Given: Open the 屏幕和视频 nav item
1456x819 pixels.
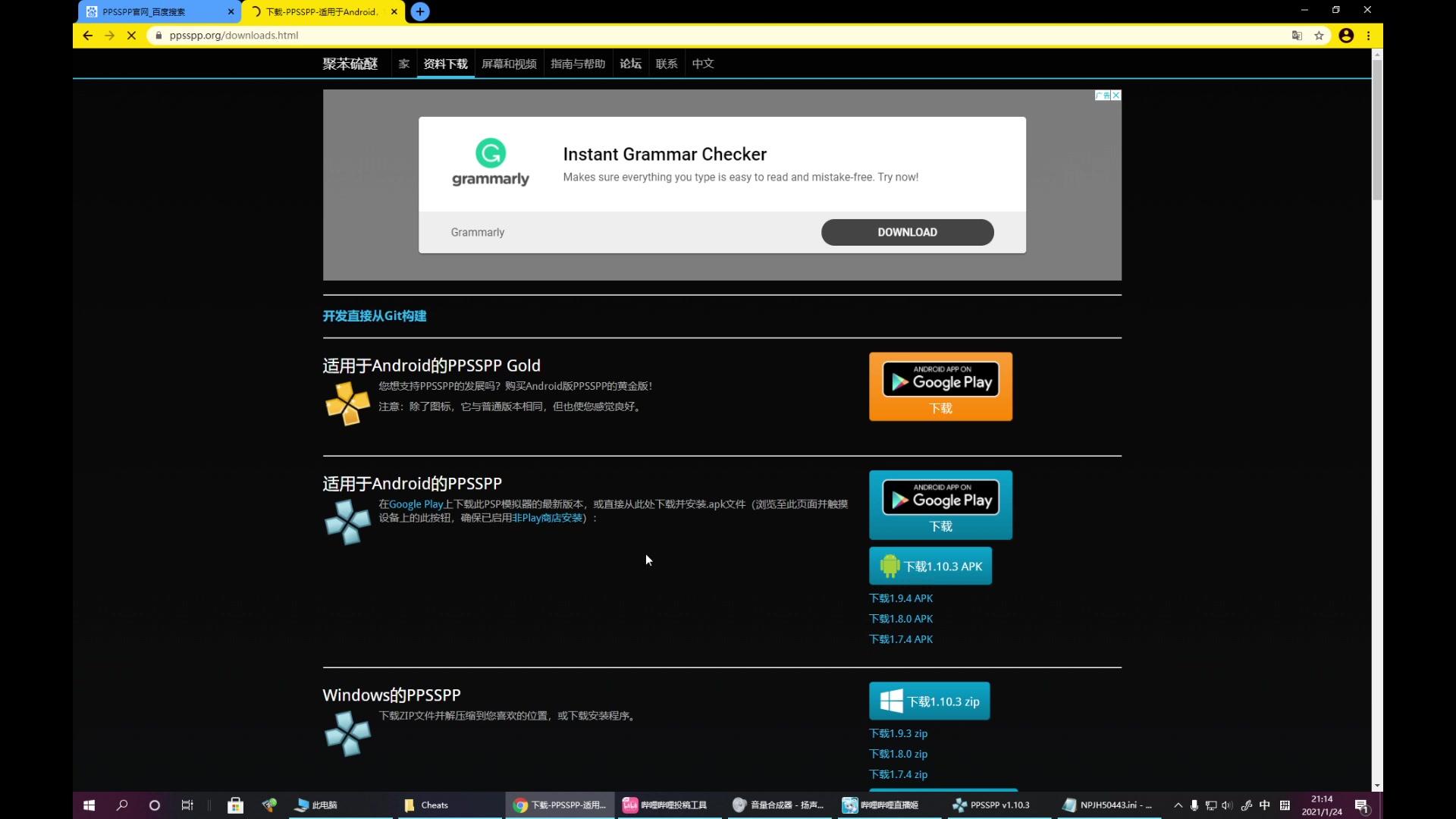Looking at the screenshot, I should 510,64.
